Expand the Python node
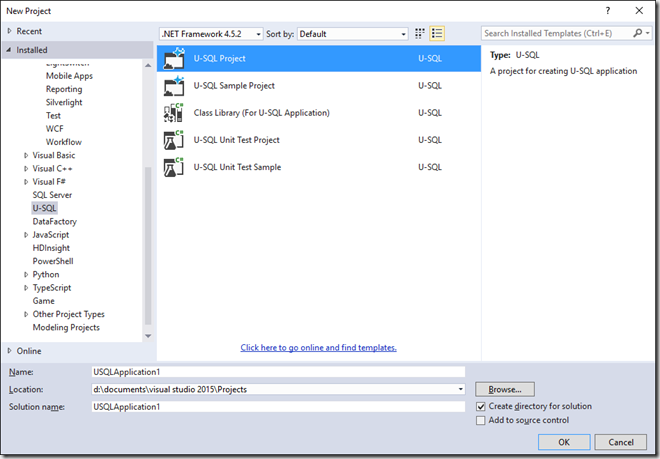Image resolution: width=660 pixels, height=459 pixels. 26,275
